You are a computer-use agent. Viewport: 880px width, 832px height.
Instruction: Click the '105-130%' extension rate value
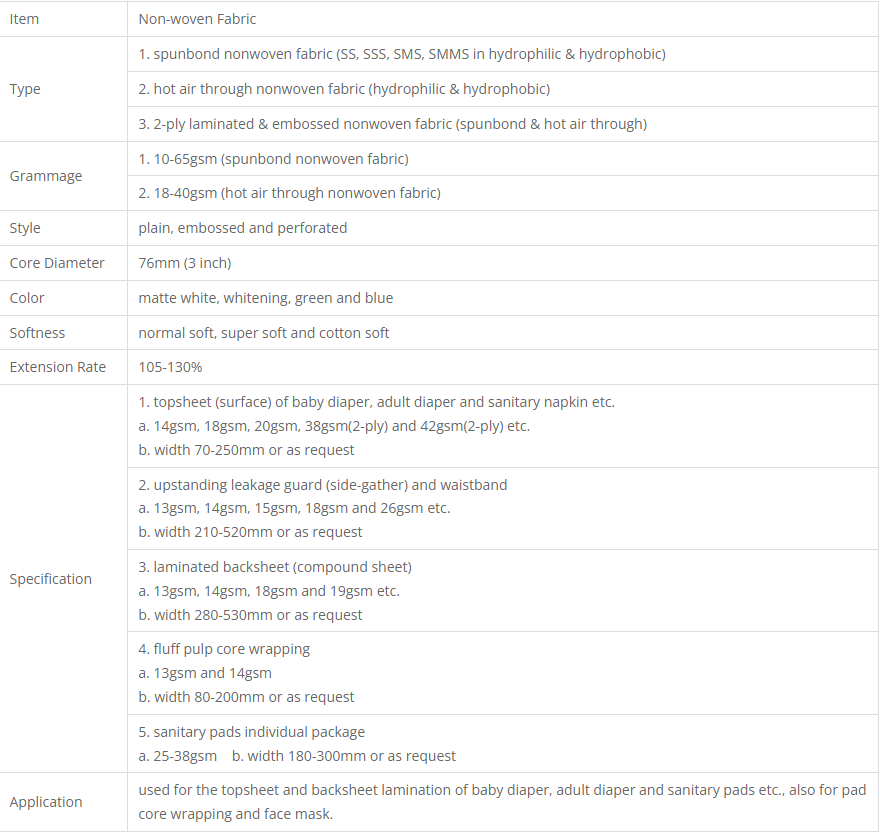pyautogui.click(x=171, y=367)
